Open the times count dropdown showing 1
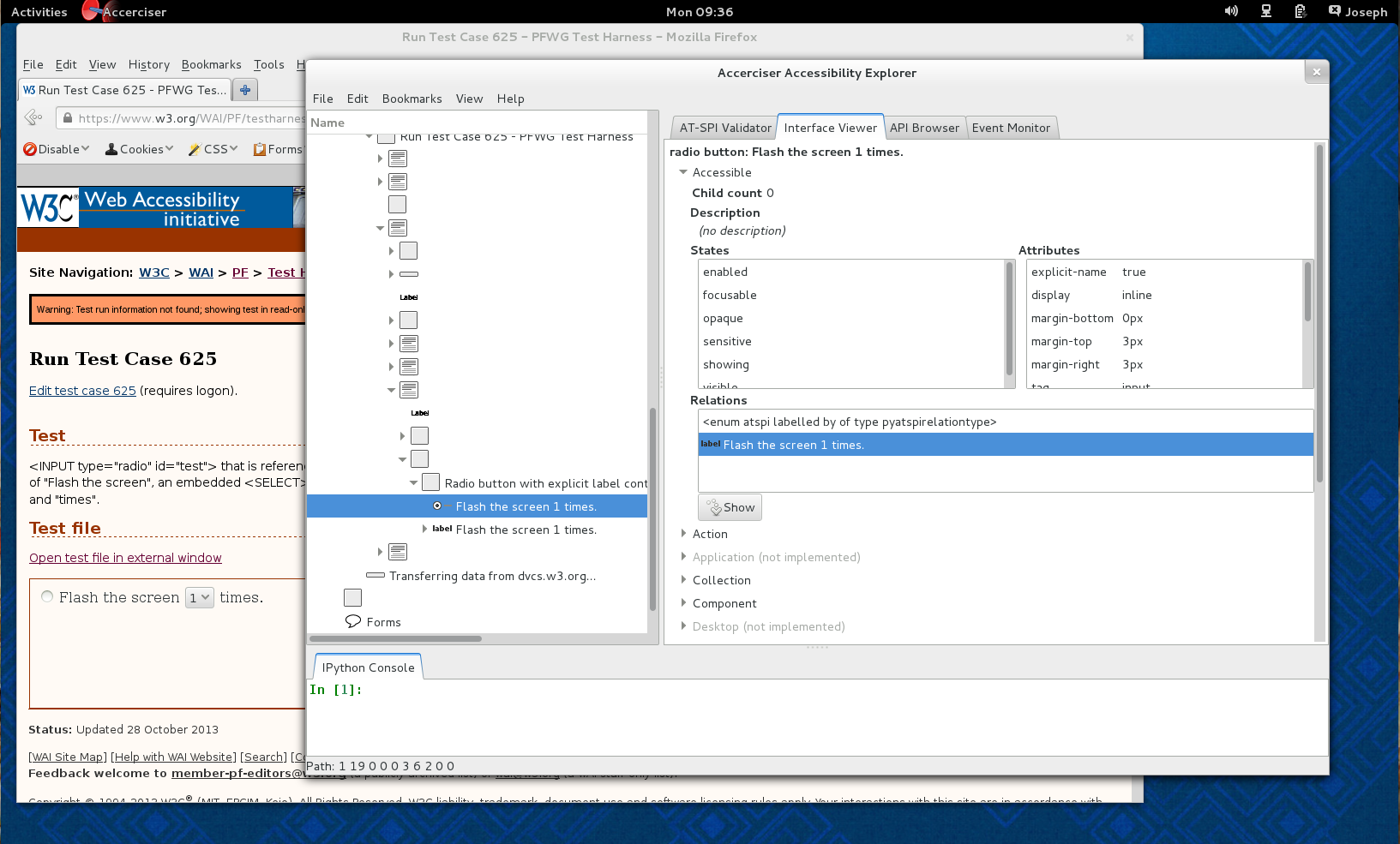Image resolution: width=1400 pixels, height=844 pixels. 199,598
